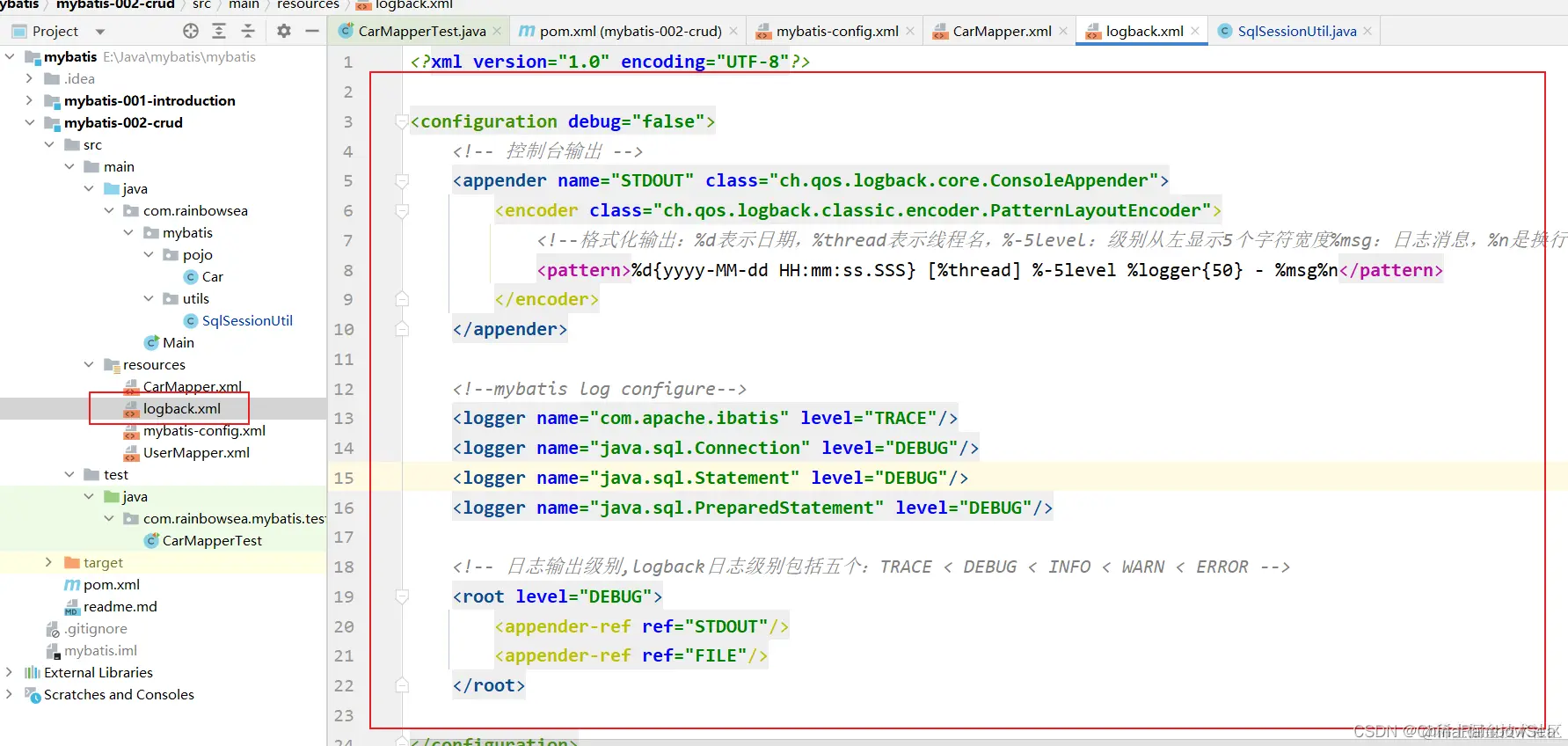This screenshot has height=746, width=1568.
Task: Fold the encoder block at line 6
Action: pos(402,211)
